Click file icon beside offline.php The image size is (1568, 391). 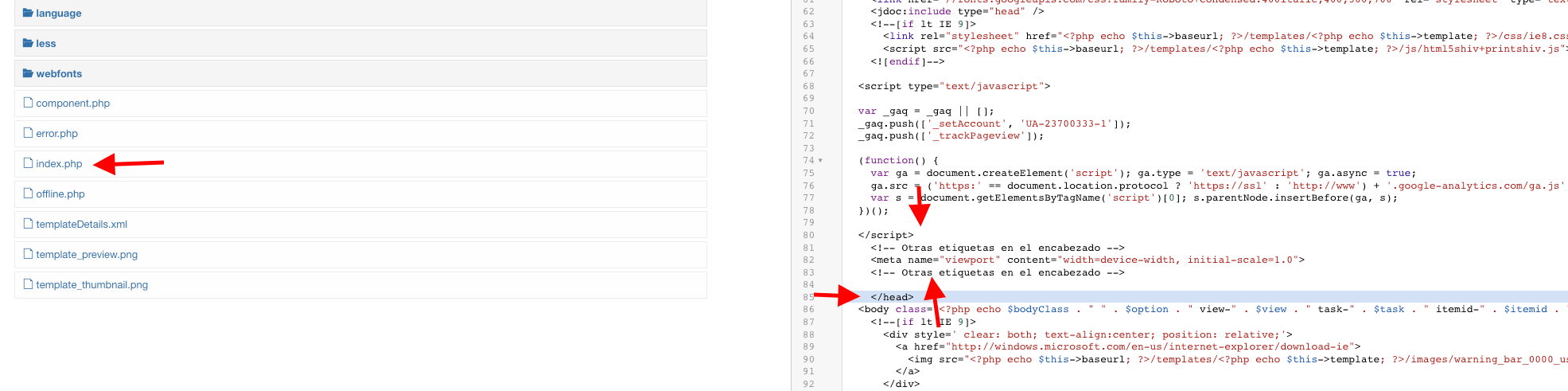point(28,194)
